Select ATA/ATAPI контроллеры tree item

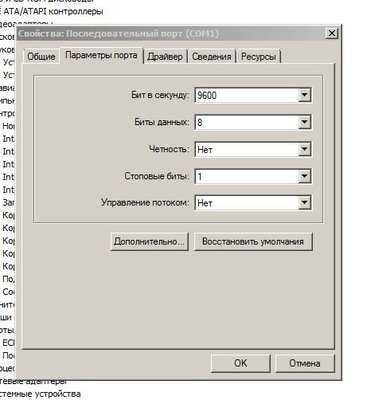[52, 12]
